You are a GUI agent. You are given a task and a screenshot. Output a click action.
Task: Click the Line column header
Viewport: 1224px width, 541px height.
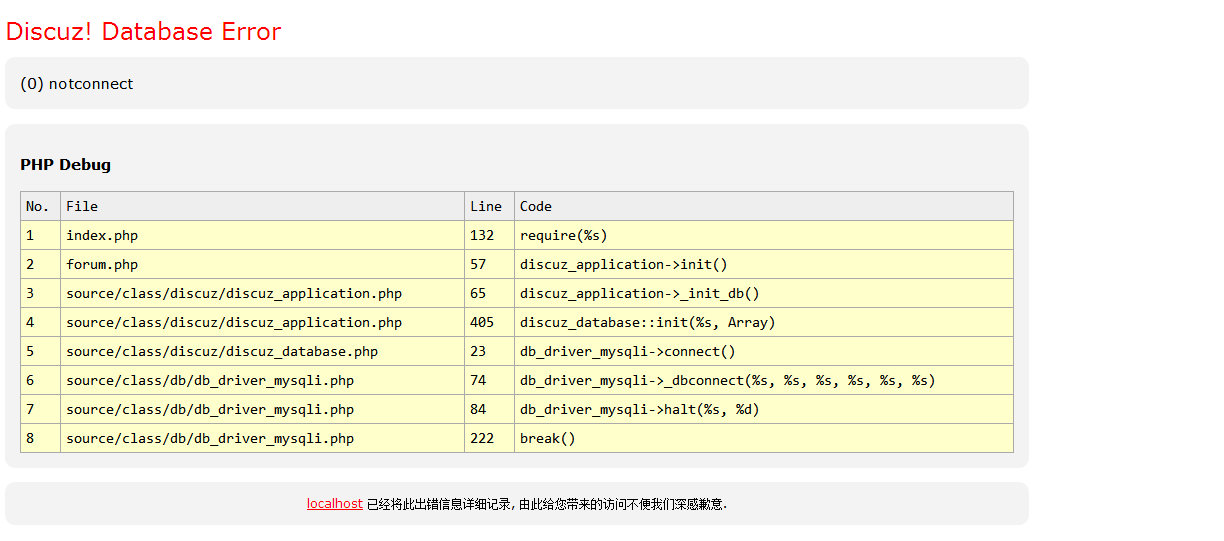[489, 206]
